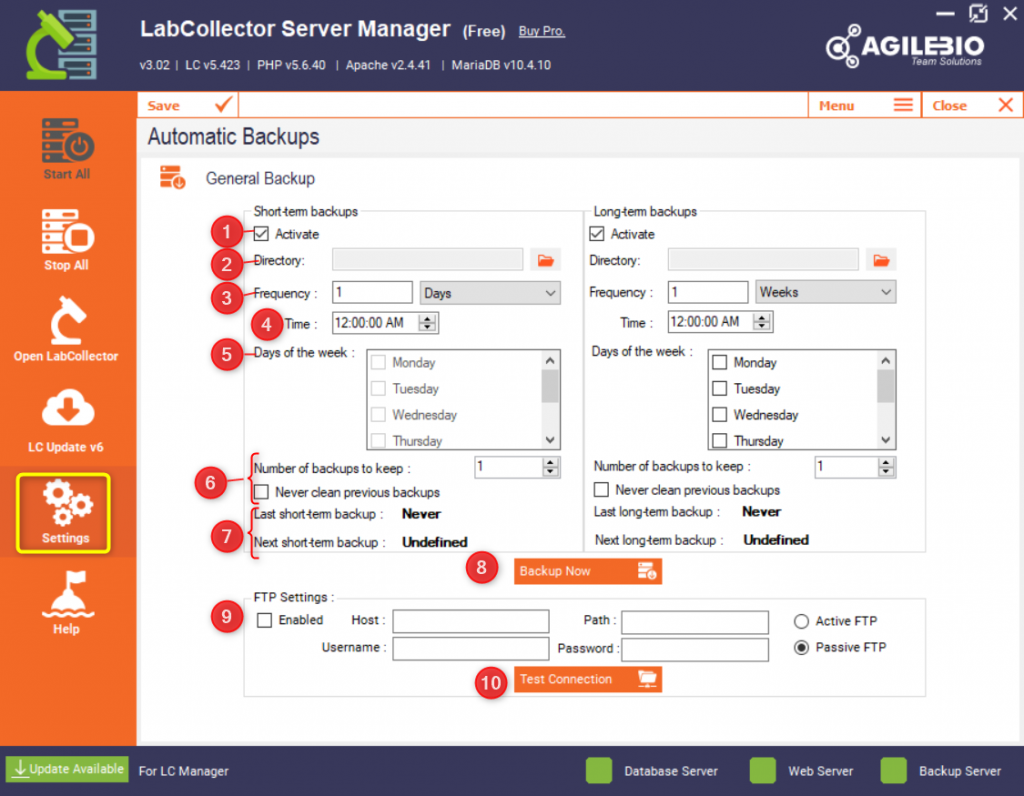Screen dimensions: 1024x796
Task: Click the FTP Host input field
Action: (x=471, y=622)
